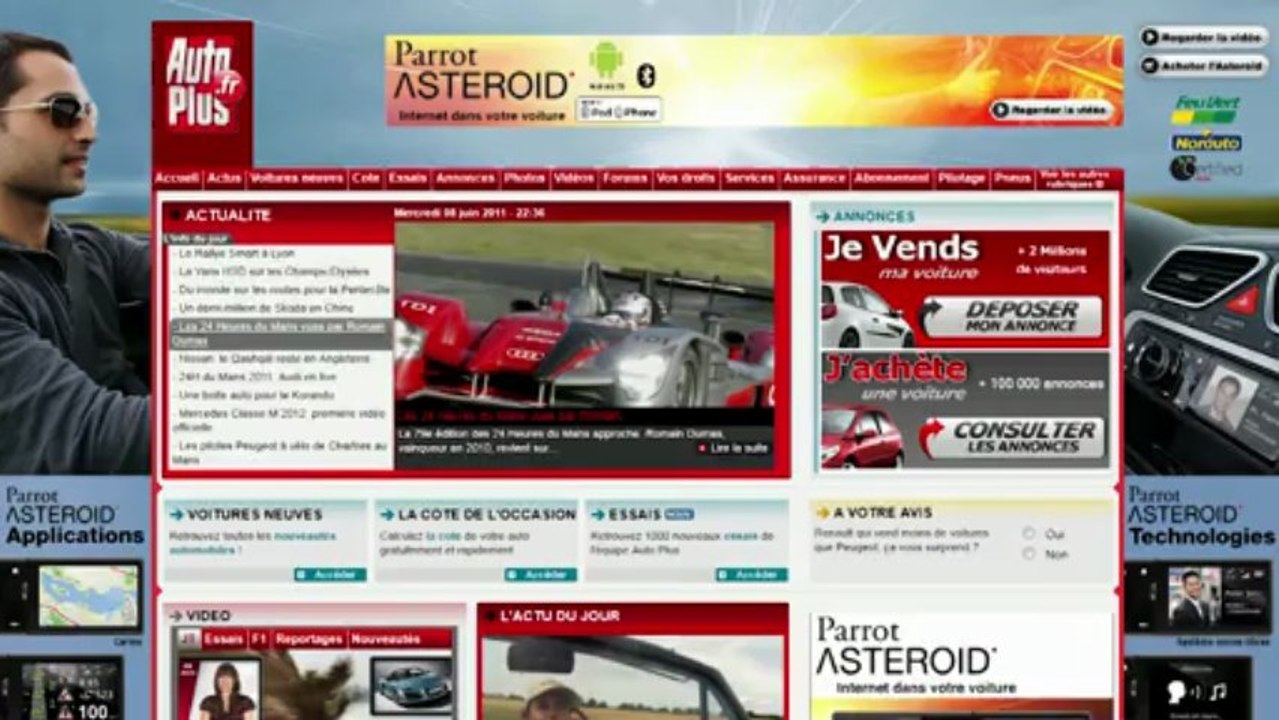Image resolution: width=1279 pixels, height=720 pixels.
Task: Click the Bluetooth icon in the Parrot banner
Action: (x=646, y=75)
